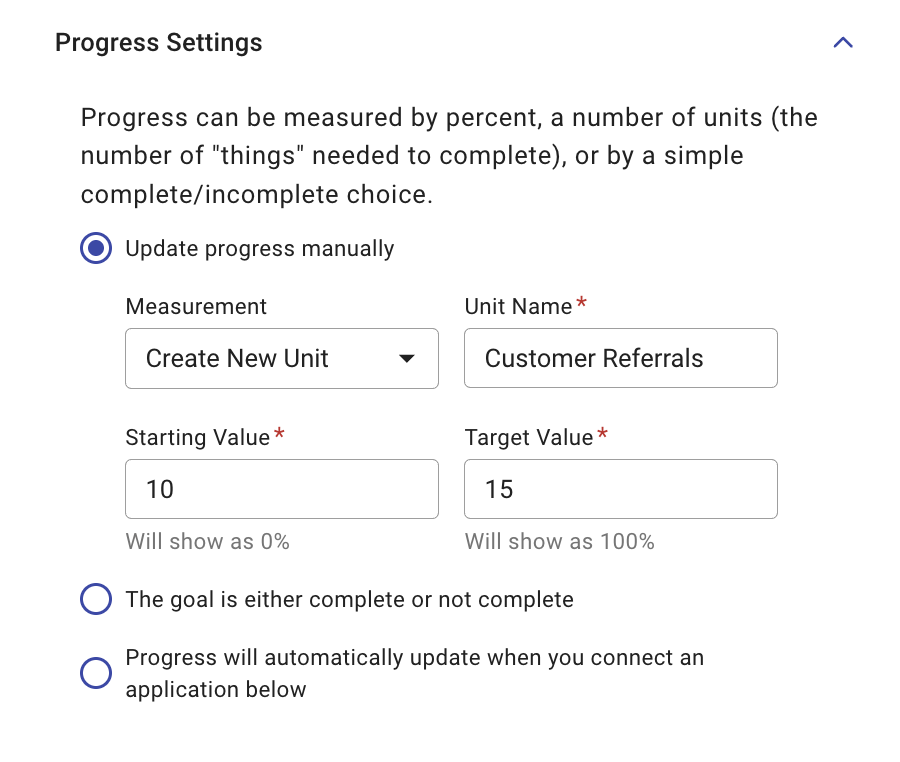
Task: Click the Progress Settings heading
Action: (158, 42)
